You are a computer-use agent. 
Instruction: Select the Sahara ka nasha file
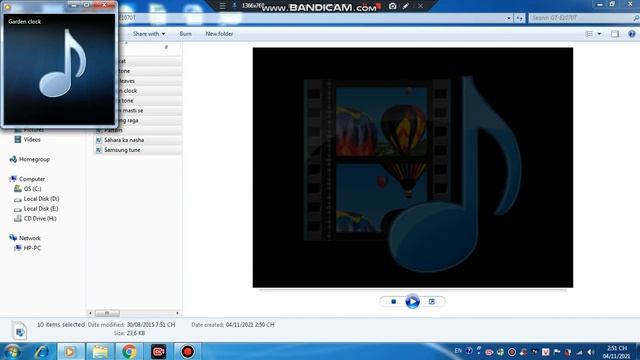pos(124,140)
